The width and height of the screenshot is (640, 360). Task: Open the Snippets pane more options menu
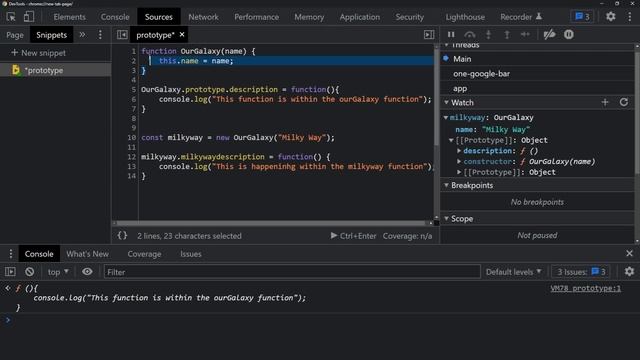[100, 35]
